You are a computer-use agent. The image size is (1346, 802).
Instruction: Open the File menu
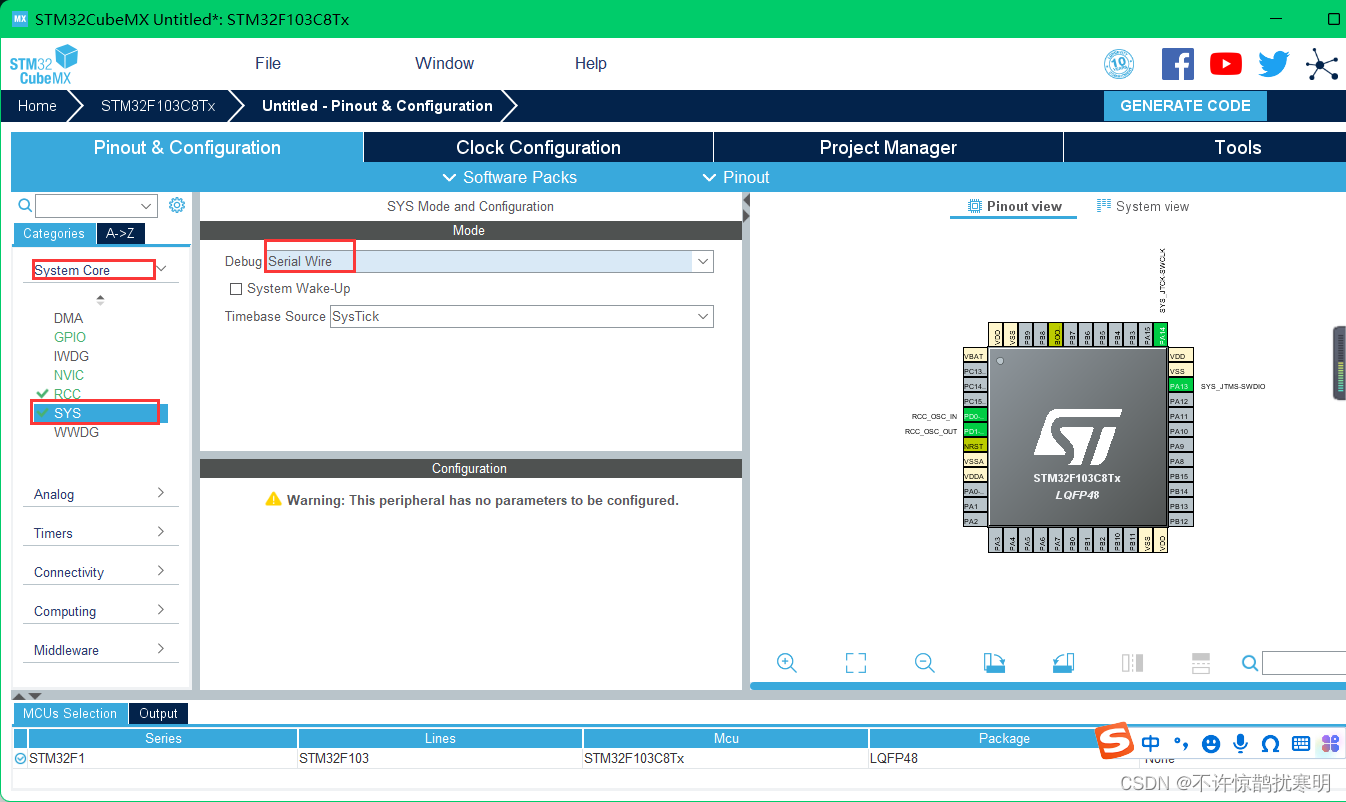point(268,63)
